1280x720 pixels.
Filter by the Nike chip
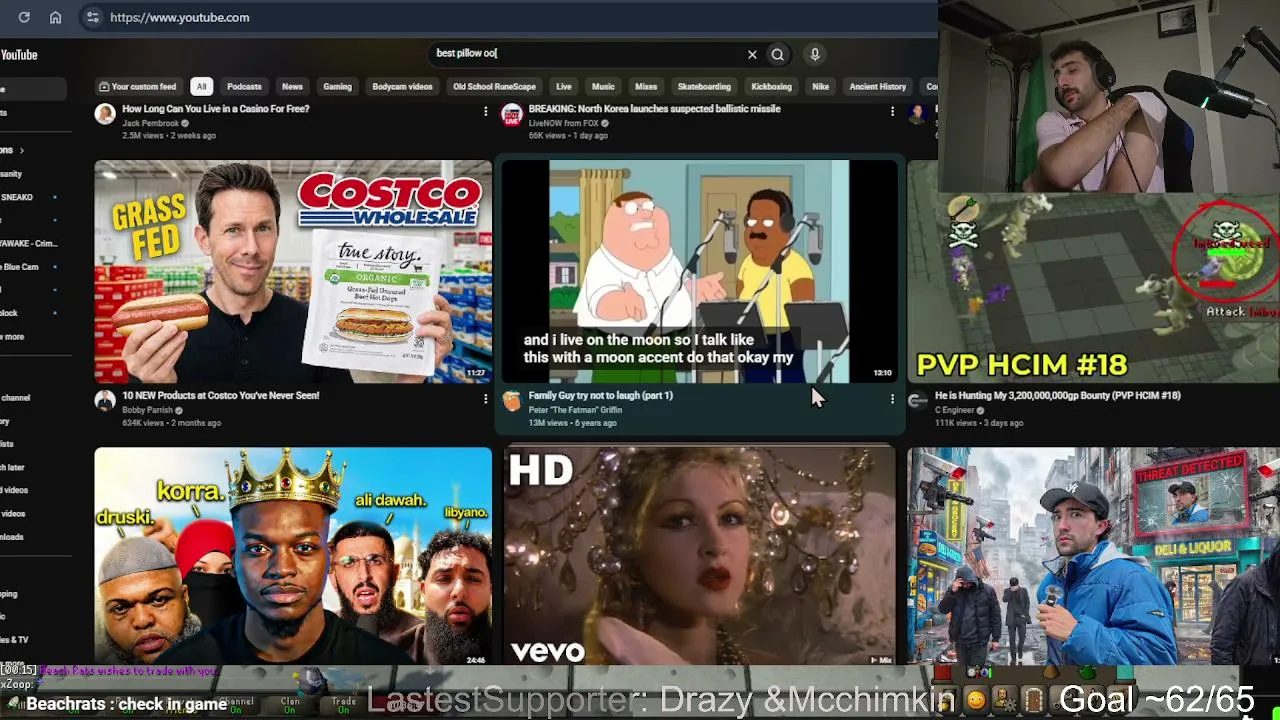[820, 87]
